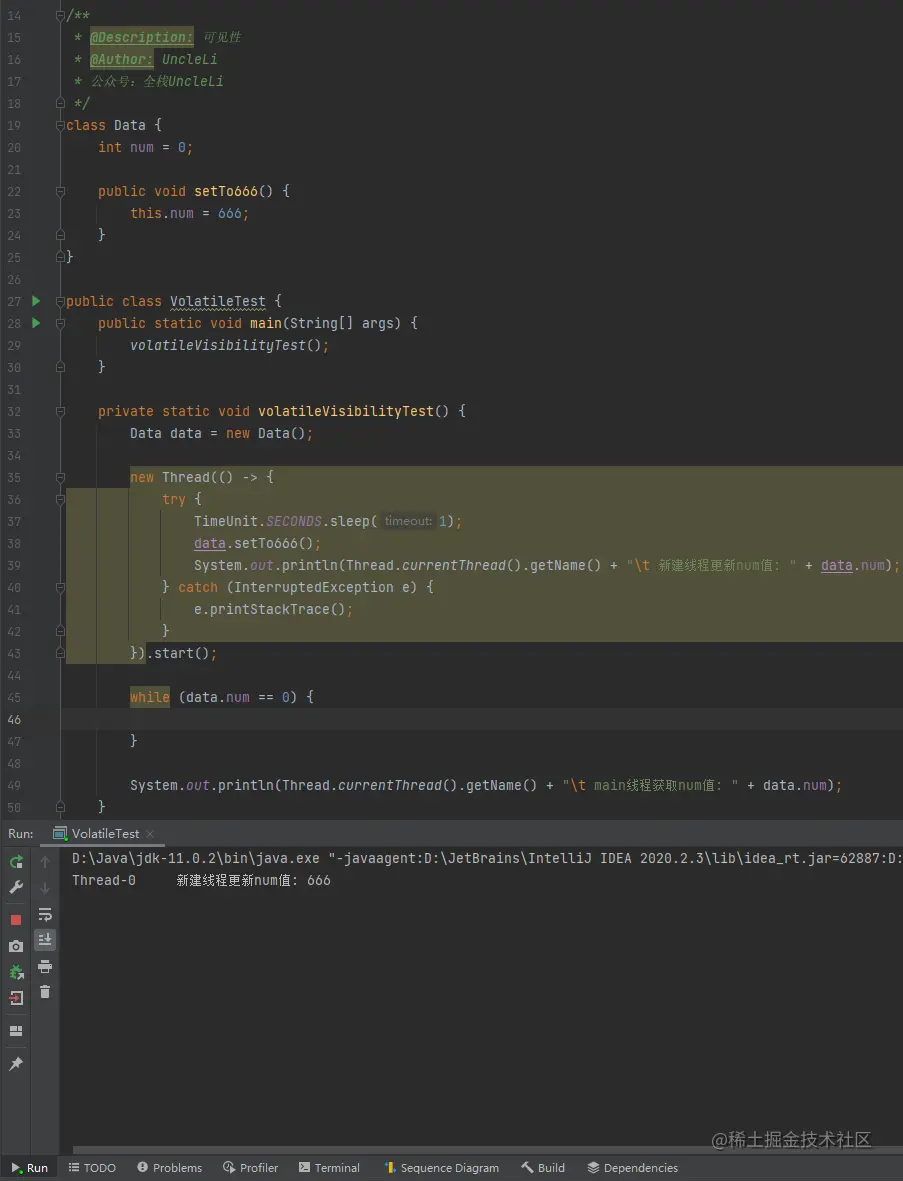Open the Terminal tool window

coord(329,1167)
